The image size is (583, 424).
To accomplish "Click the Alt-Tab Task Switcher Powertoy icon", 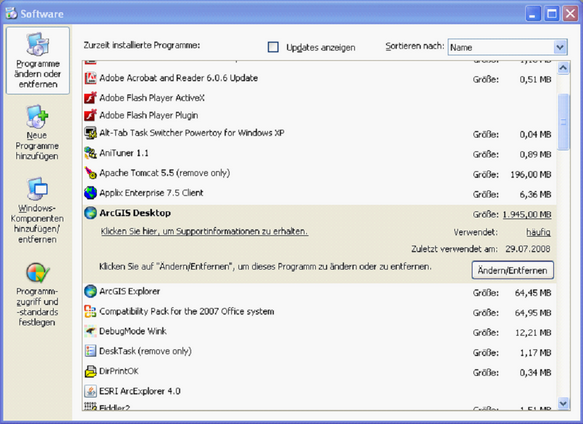I will 90,133.
